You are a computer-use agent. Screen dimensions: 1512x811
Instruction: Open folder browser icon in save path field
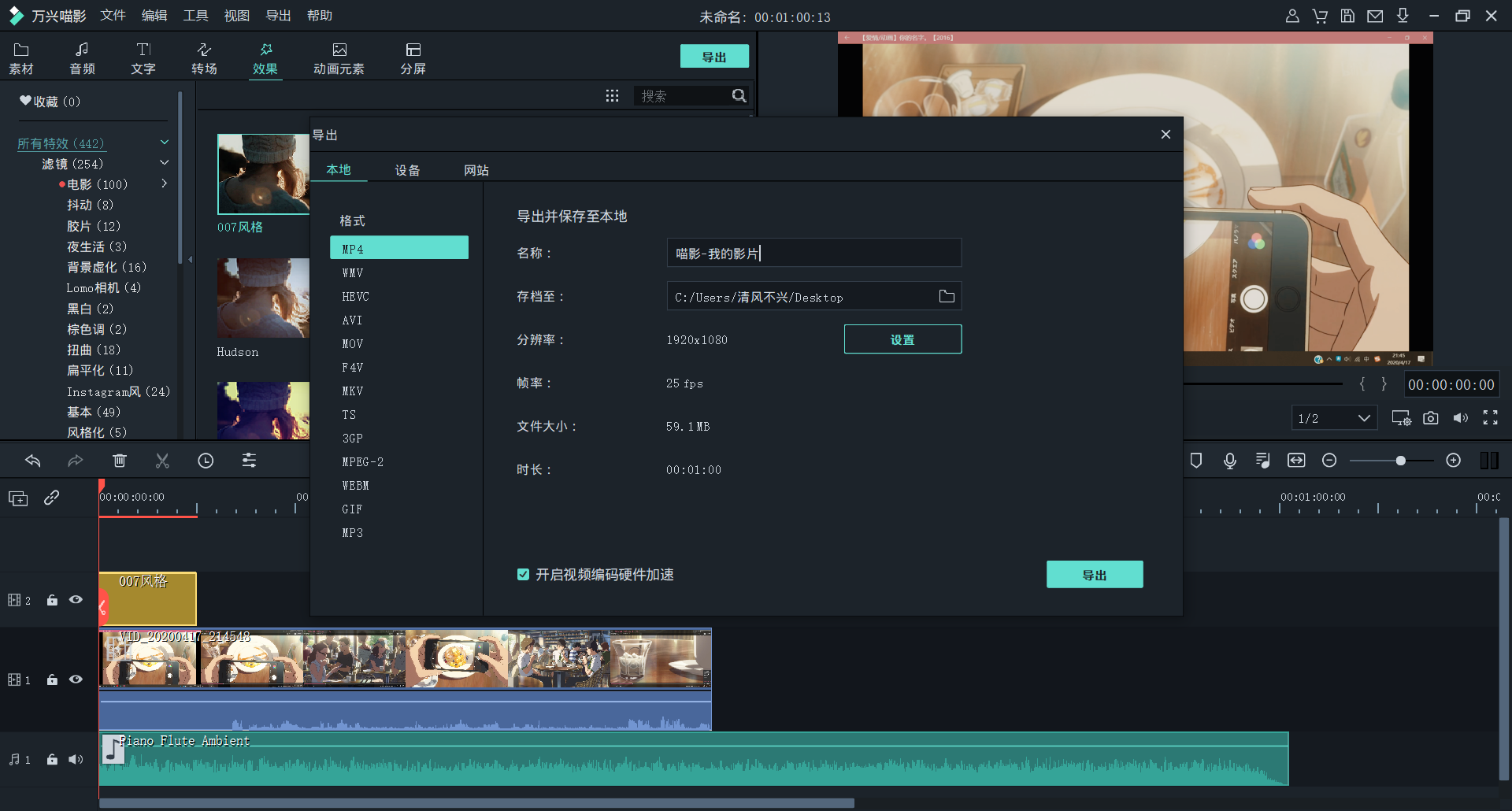[947, 297]
